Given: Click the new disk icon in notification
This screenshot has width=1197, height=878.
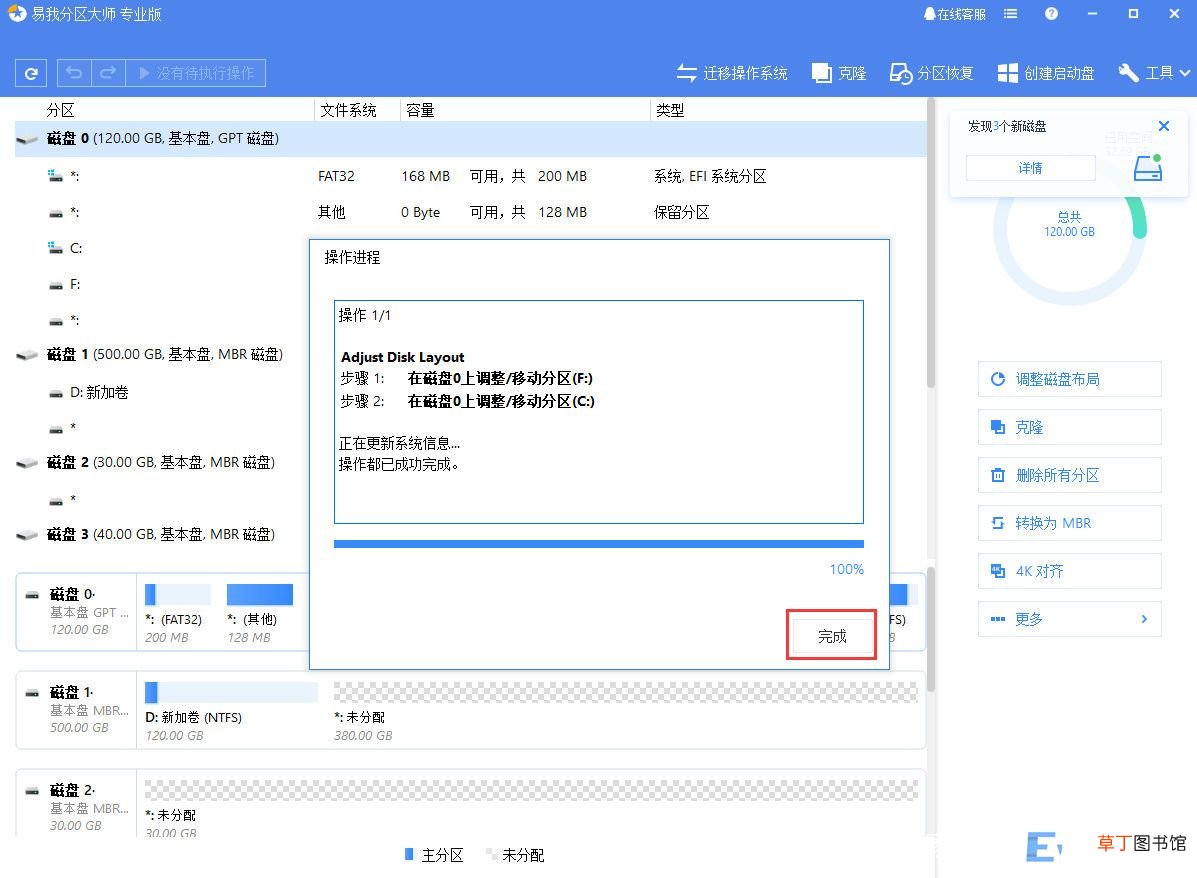Looking at the screenshot, I should click(1147, 167).
